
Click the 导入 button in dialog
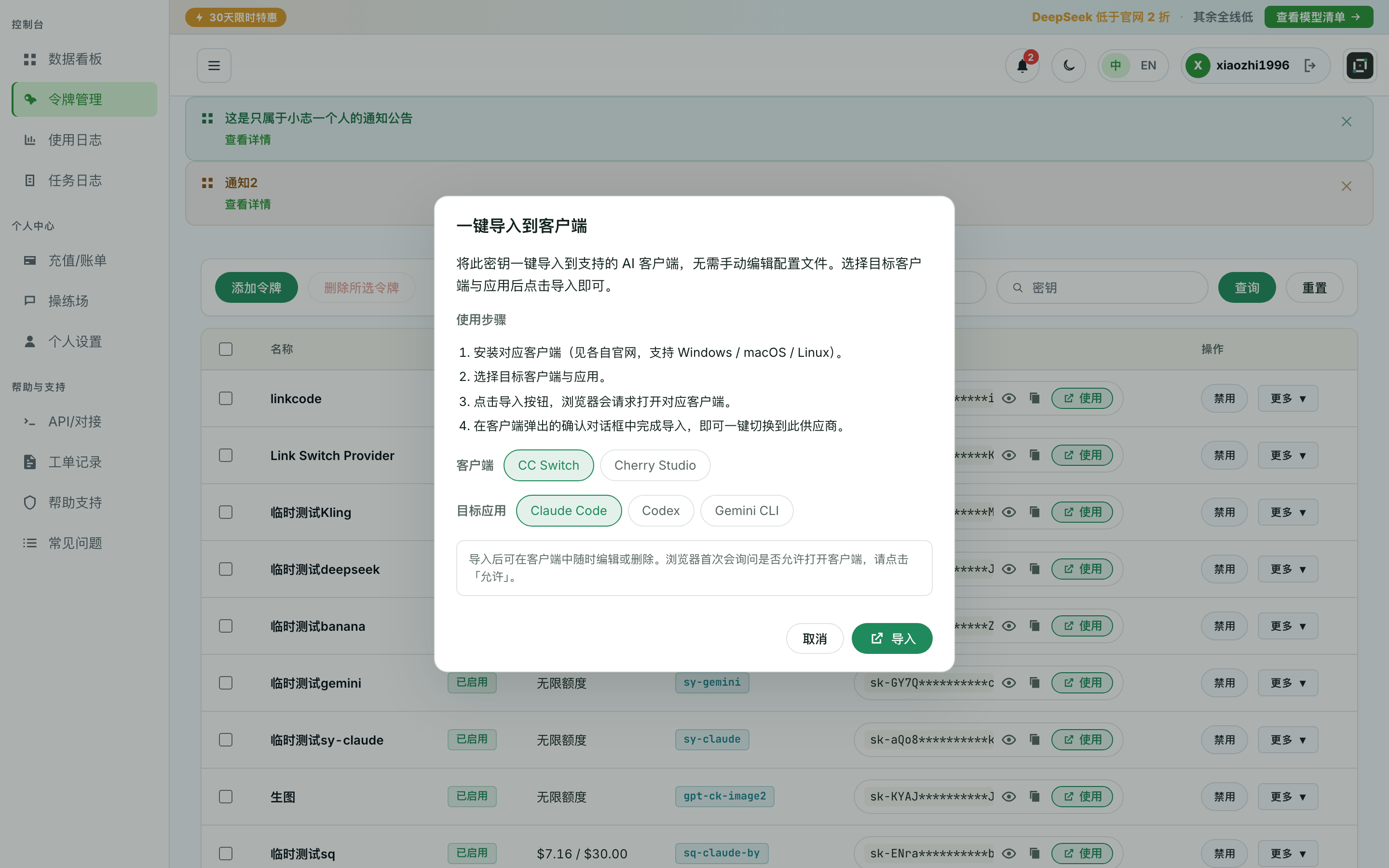click(892, 638)
